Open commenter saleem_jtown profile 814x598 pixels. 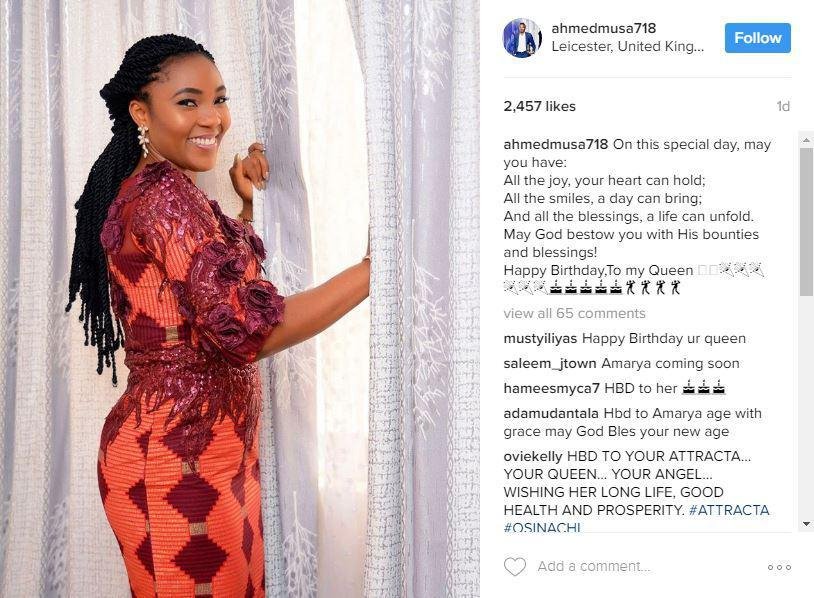(x=550, y=363)
